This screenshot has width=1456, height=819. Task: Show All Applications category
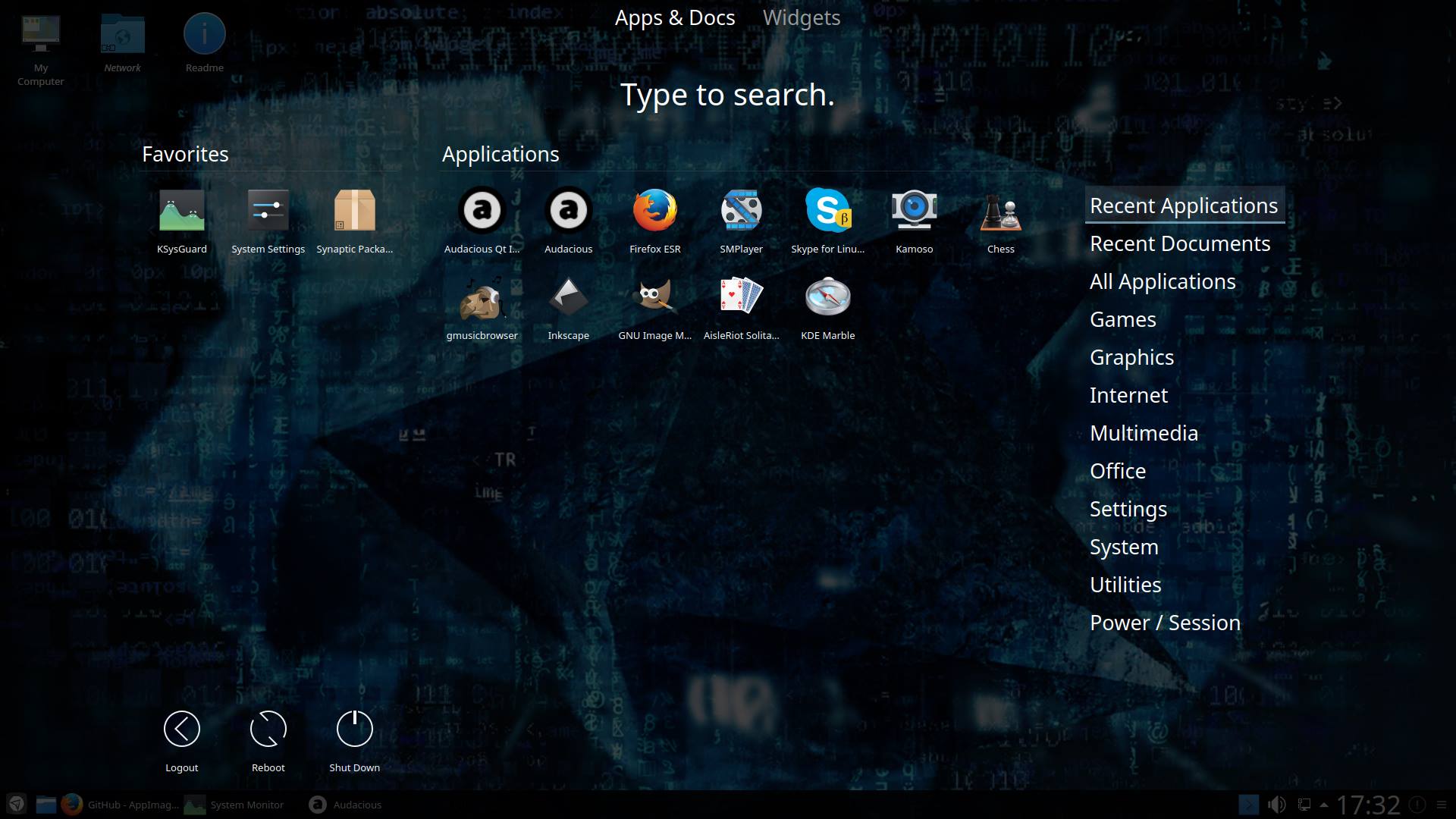(1163, 281)
